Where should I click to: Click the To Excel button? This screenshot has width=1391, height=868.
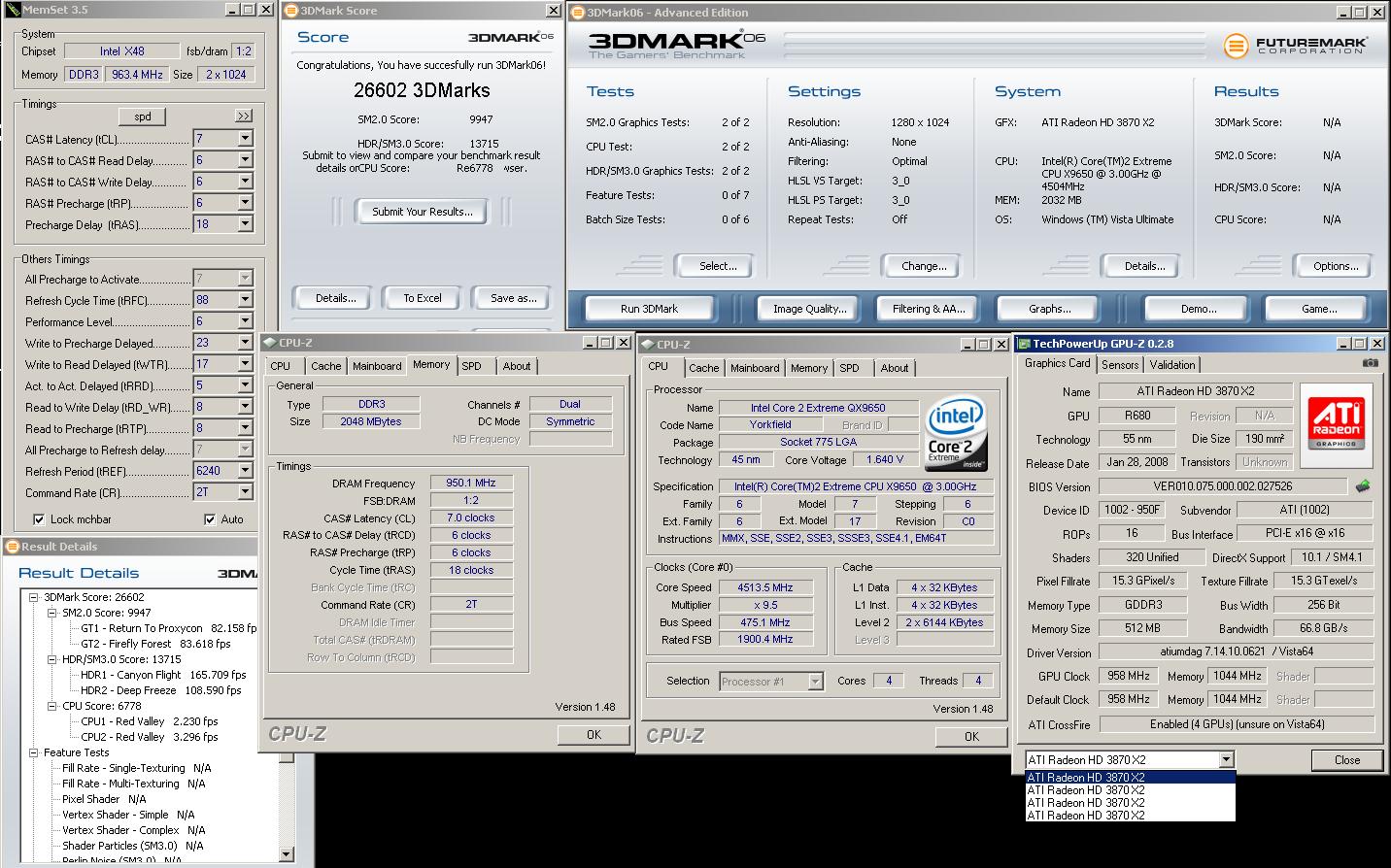pos(423,298)
